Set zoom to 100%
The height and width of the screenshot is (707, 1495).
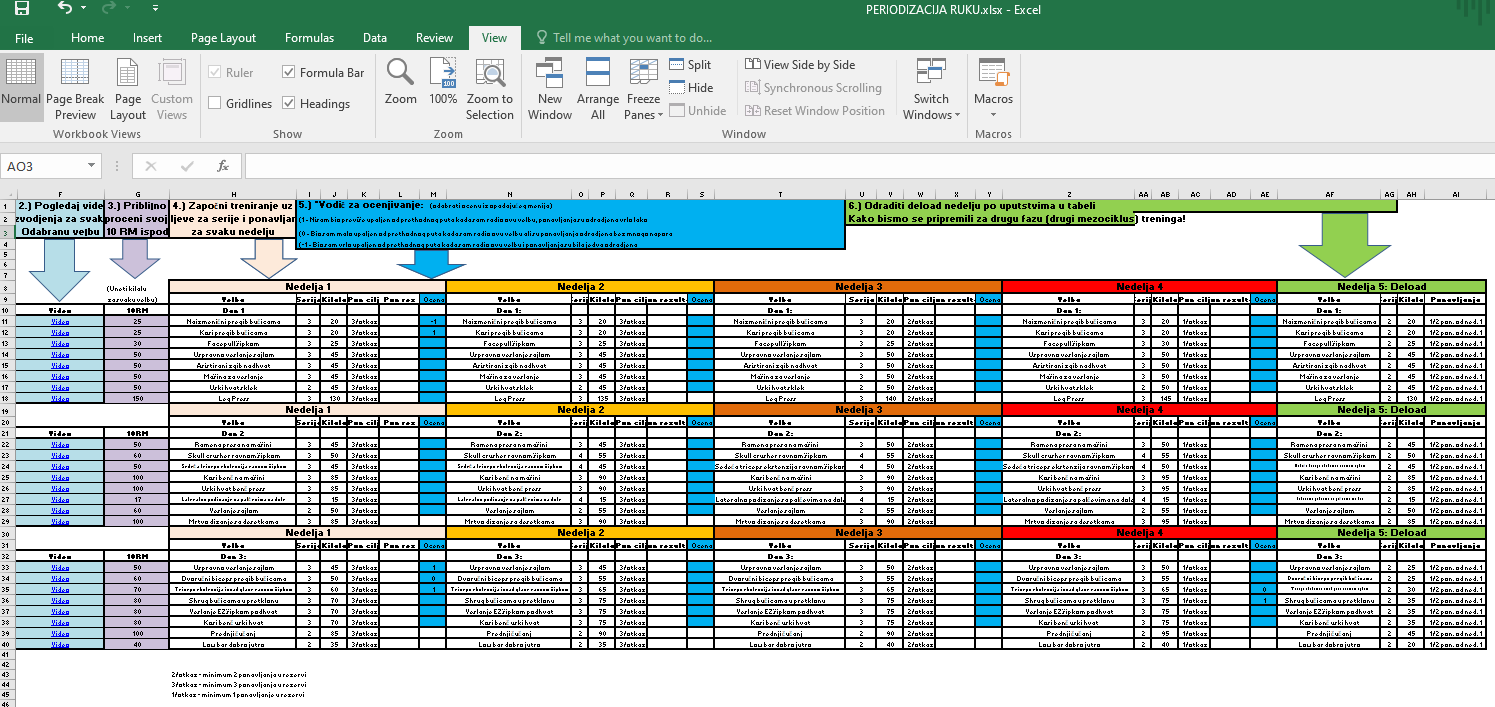click(443, 82)
